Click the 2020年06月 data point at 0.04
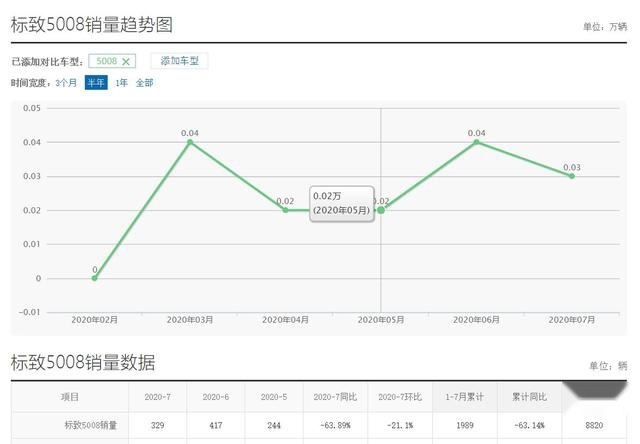Image resolution: width=640 pixels, height=444 pixels. coord(476,142)
